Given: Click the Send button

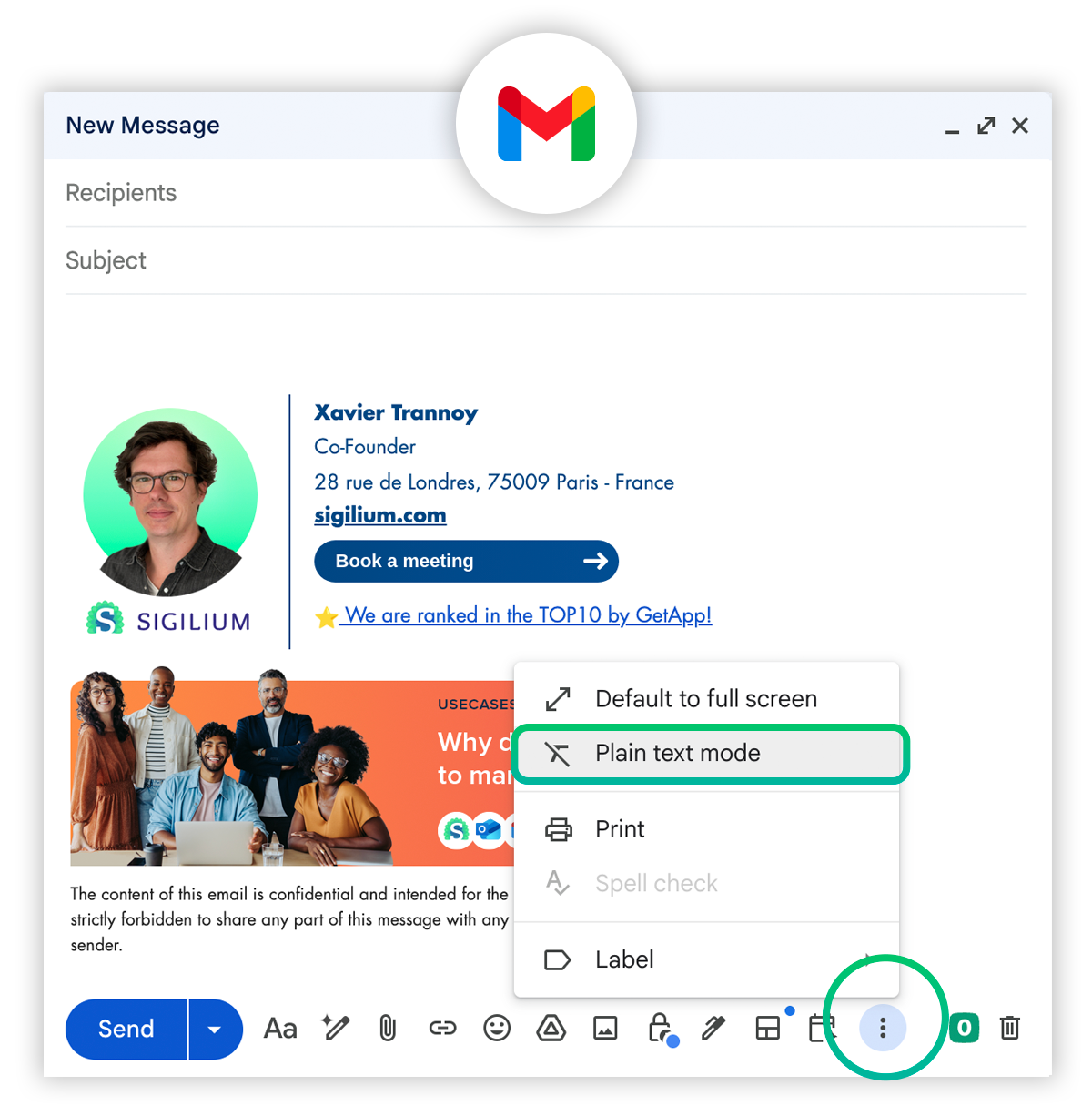Looking at the screenshot, I should (x=126, y=1030).
